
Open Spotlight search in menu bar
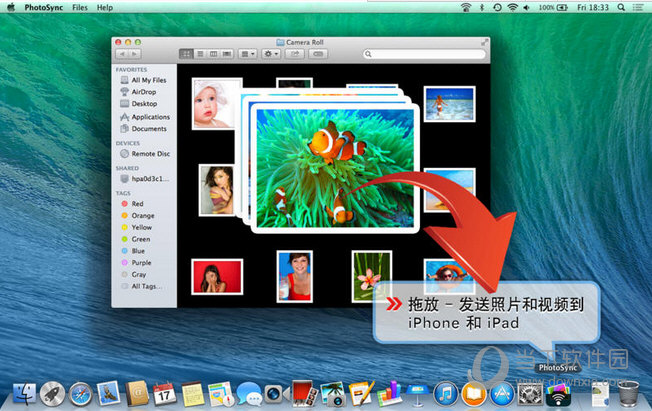coord(621,7)
